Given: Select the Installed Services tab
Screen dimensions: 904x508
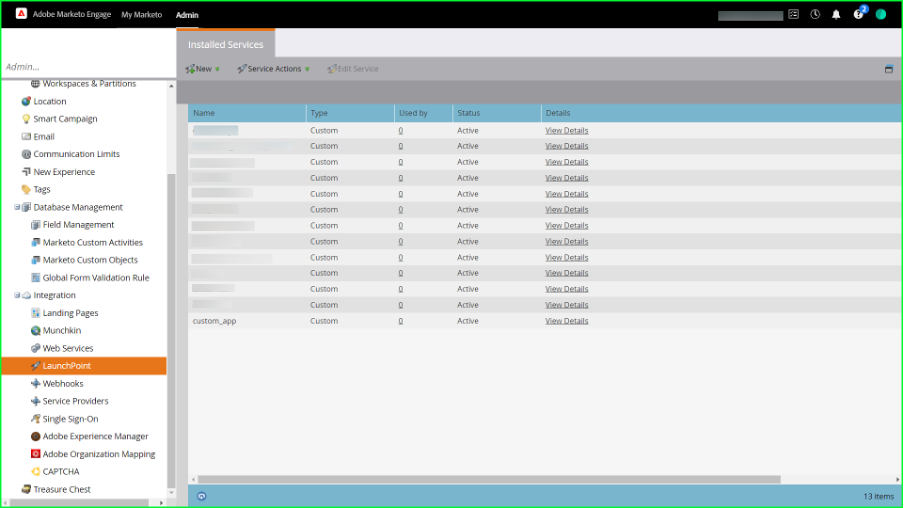Looking at the screenshot, I should (225, 44).
